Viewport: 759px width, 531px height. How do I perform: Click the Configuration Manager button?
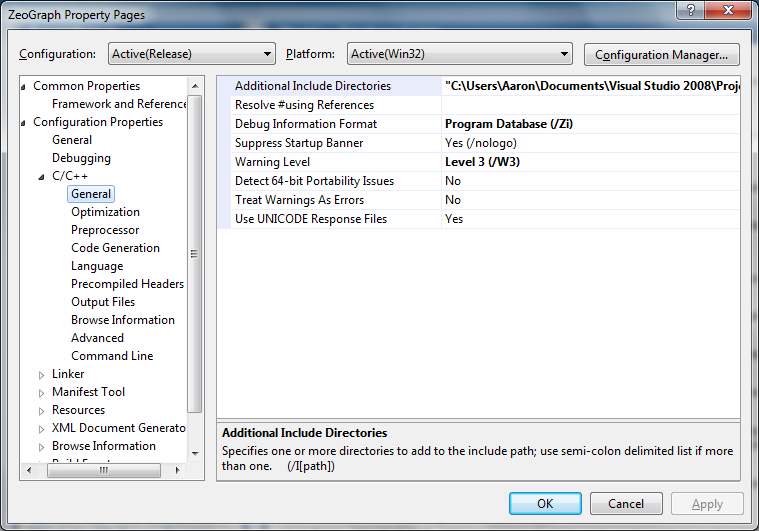click(661, 54)
